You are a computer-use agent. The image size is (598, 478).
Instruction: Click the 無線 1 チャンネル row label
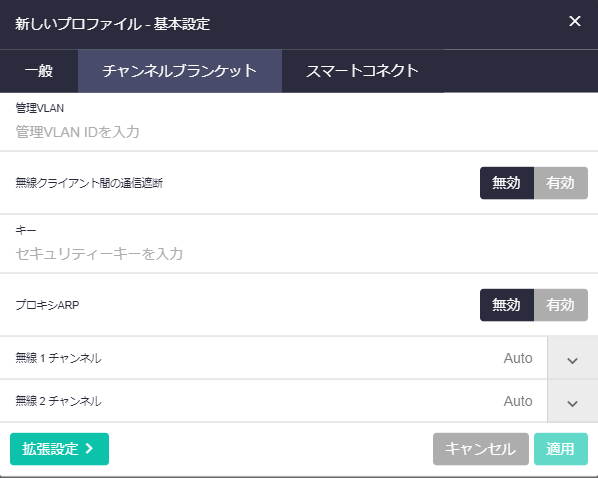tap(58, 358)
